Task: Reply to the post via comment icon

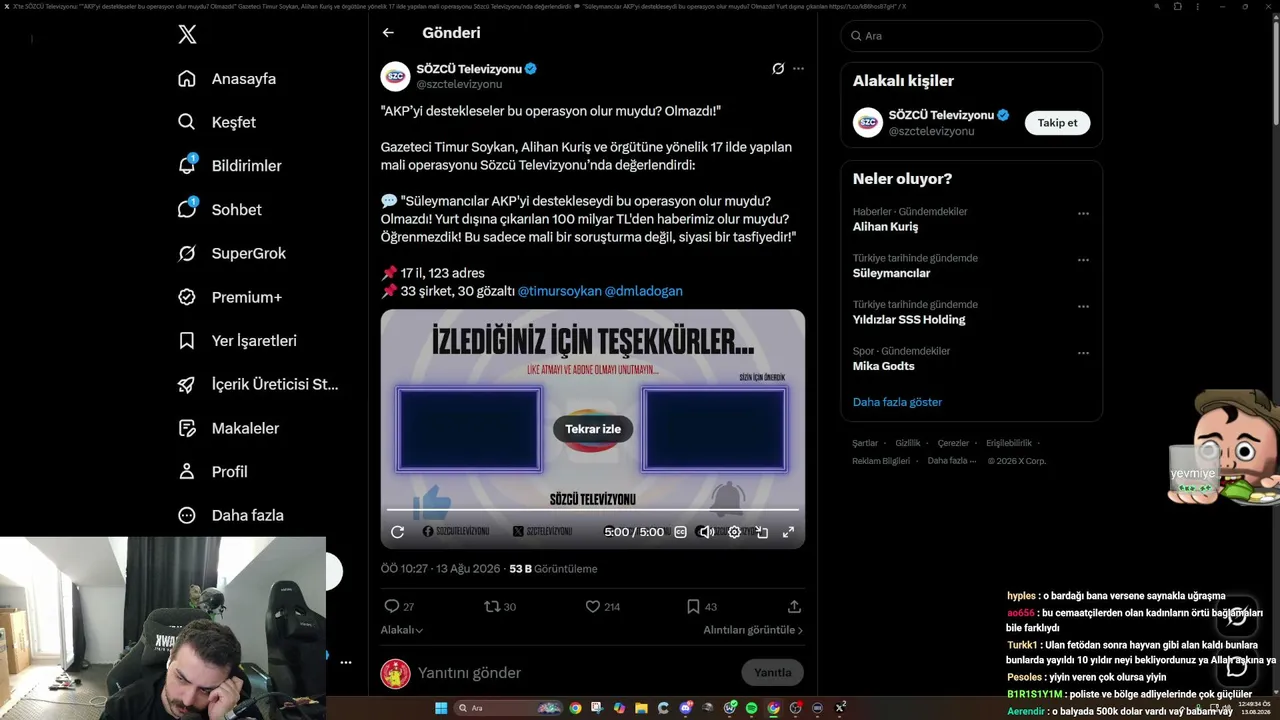Action: click(x=392, y=606)
